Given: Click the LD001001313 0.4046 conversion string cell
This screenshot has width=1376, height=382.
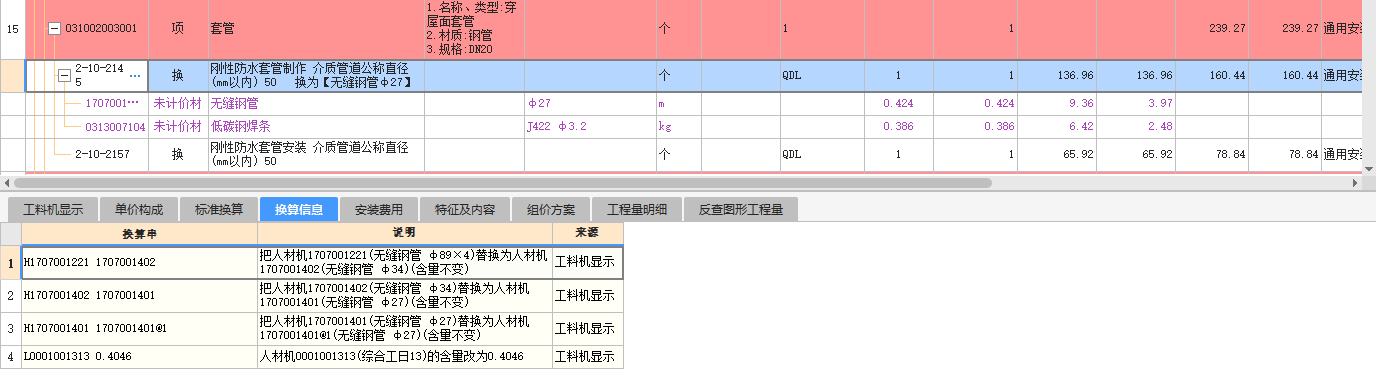Looking at the screenshot, I should click(x=139, y=356).
